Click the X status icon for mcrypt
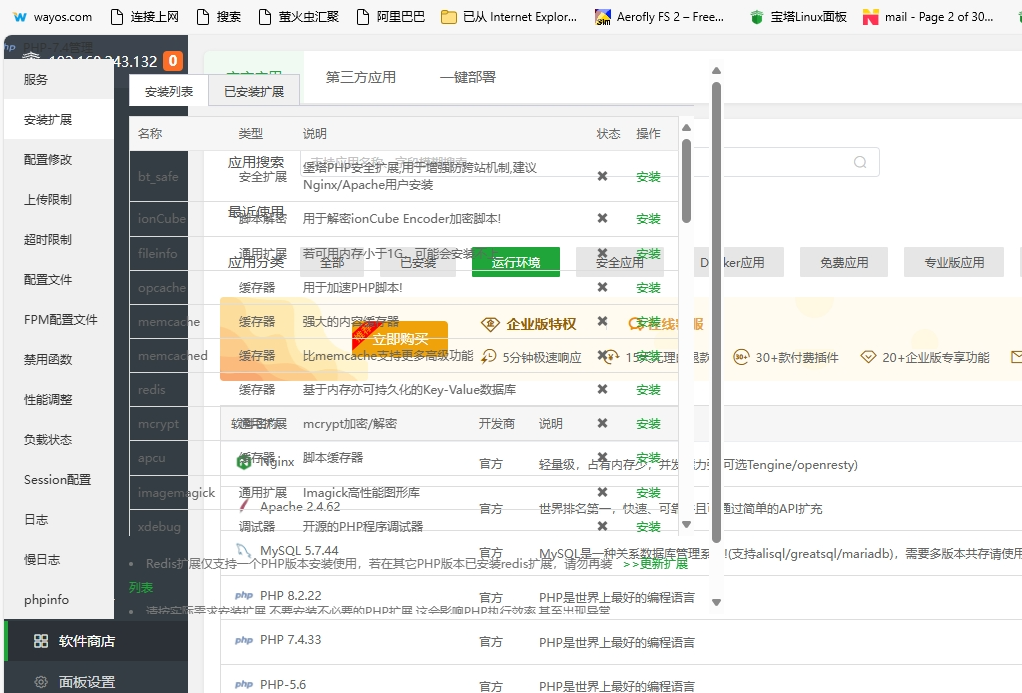The width and height of the screenshot is (1022, 693). point(602,423)
